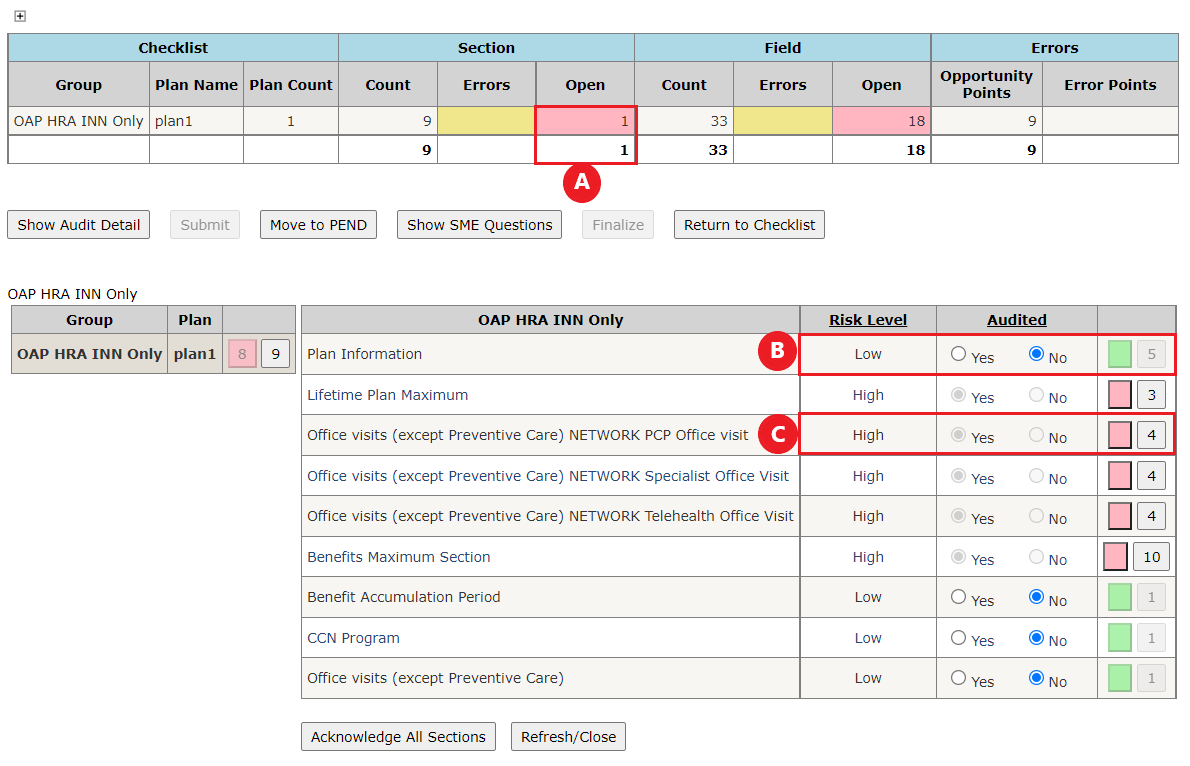The width and height of the screenshot is (1190, 766).
Task: Open the CCN Program section link
Action: coord(353,638)
